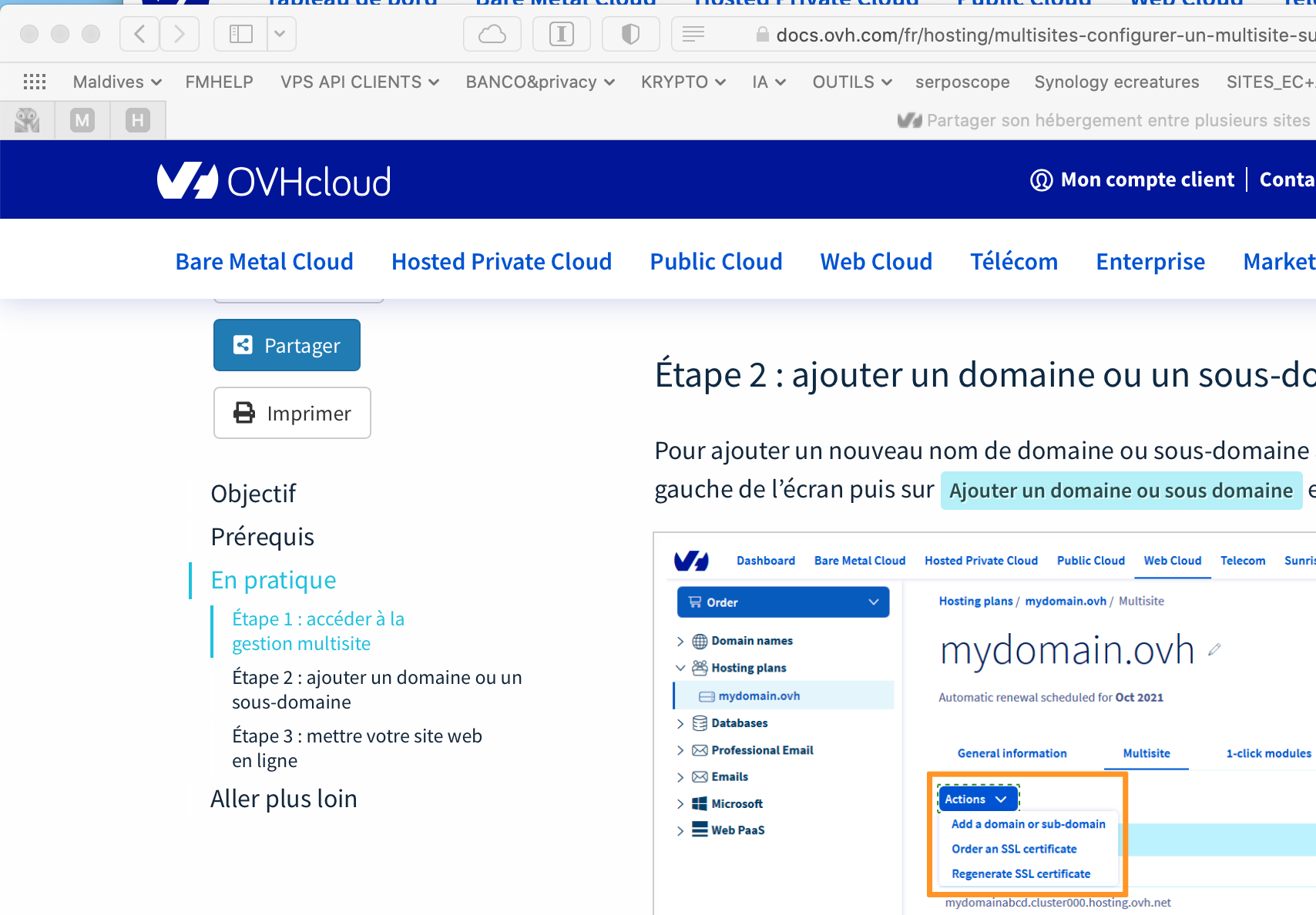Open the pinned tab labeled M
The width and height of the screenshot is (1316, 915).
click(82, 120)
